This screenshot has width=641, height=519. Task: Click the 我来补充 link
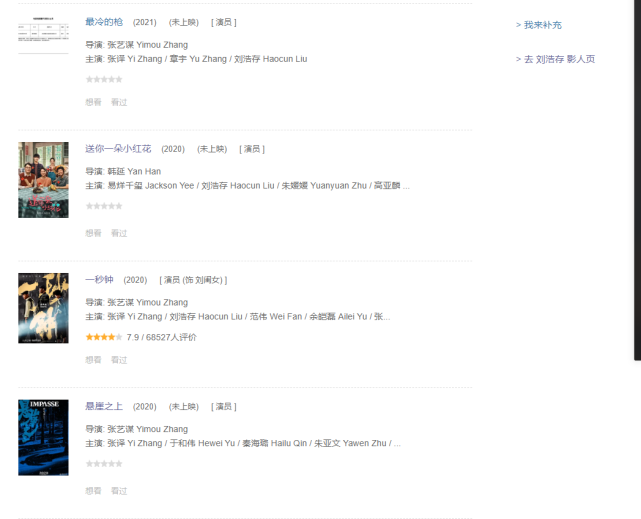point(539,25)
